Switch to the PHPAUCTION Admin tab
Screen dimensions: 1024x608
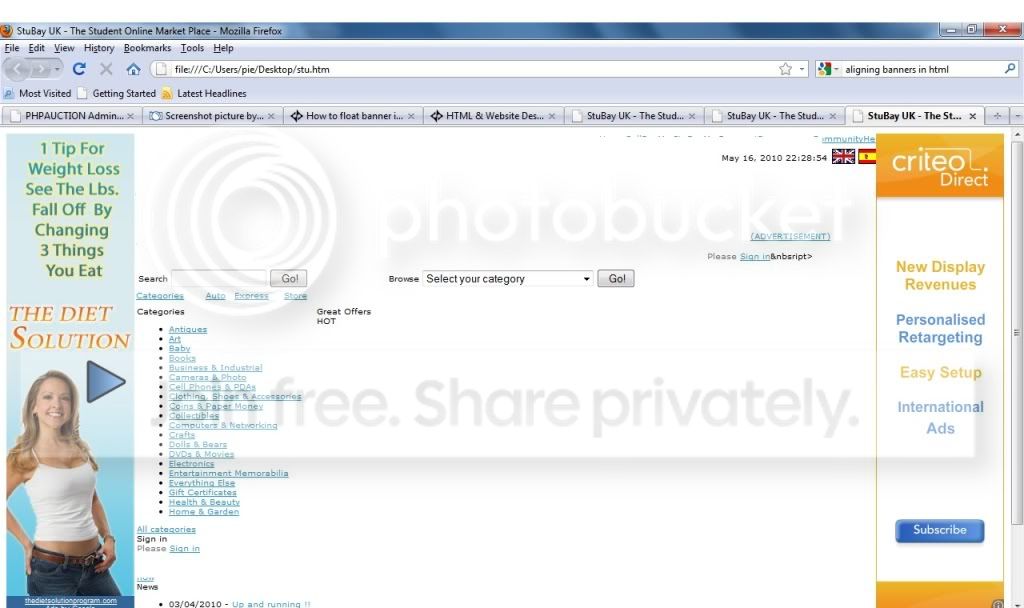pos(71,116)
